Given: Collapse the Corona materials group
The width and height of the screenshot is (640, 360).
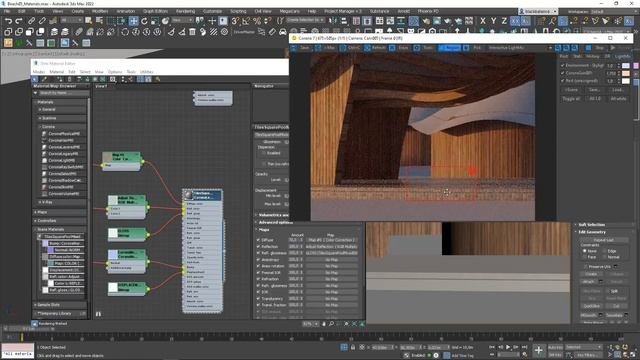Looking at the screenshot, I should click(x=62, y=127).
